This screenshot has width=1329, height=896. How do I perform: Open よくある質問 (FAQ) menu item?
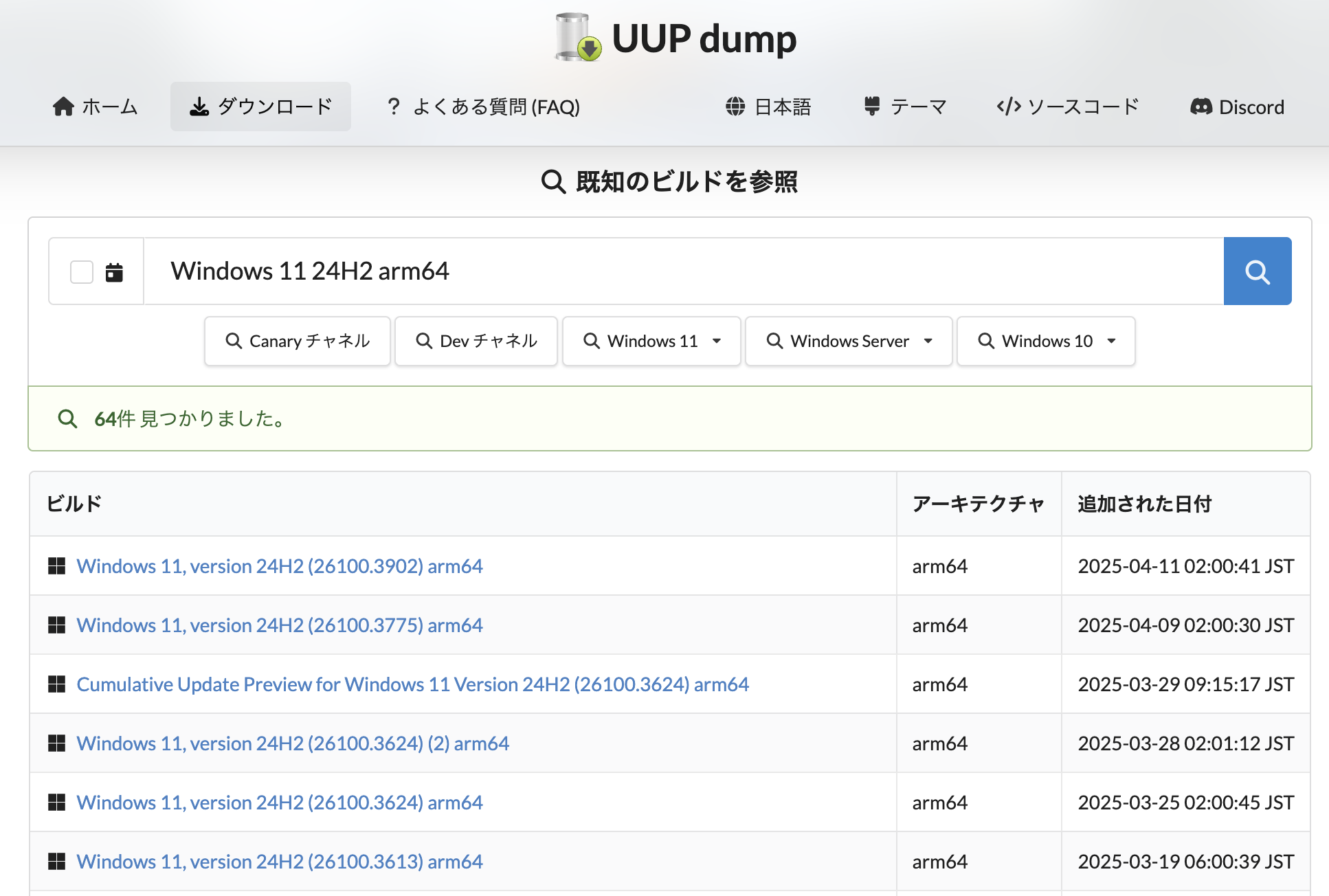coord(483,107)
